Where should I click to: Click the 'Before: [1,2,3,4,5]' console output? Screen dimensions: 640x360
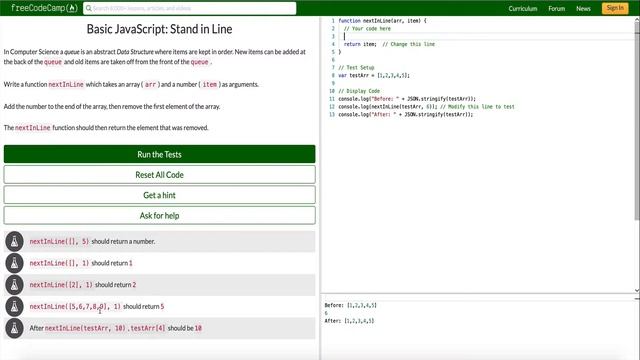351,305
